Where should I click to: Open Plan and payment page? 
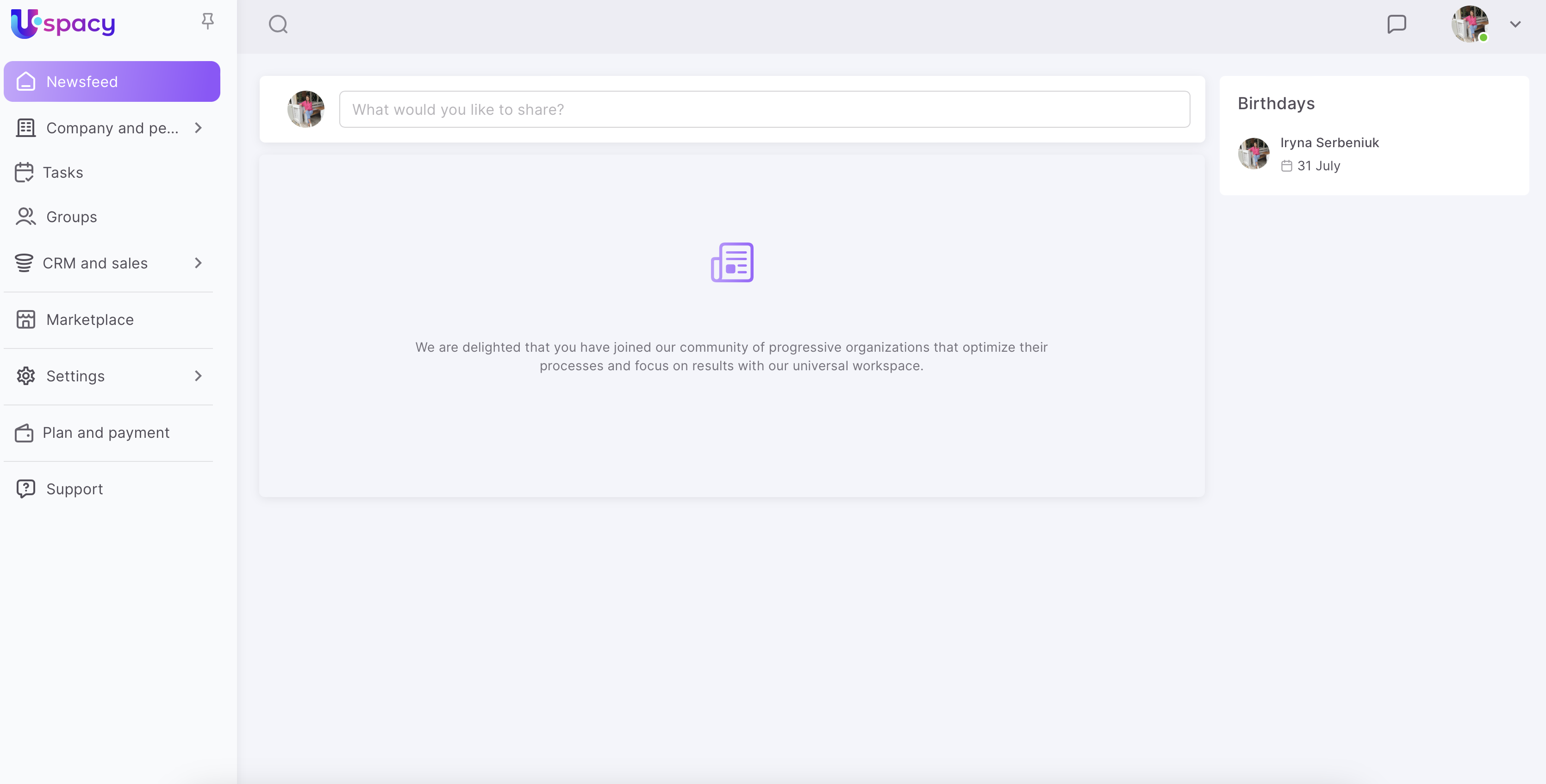[x=106, y=432]
